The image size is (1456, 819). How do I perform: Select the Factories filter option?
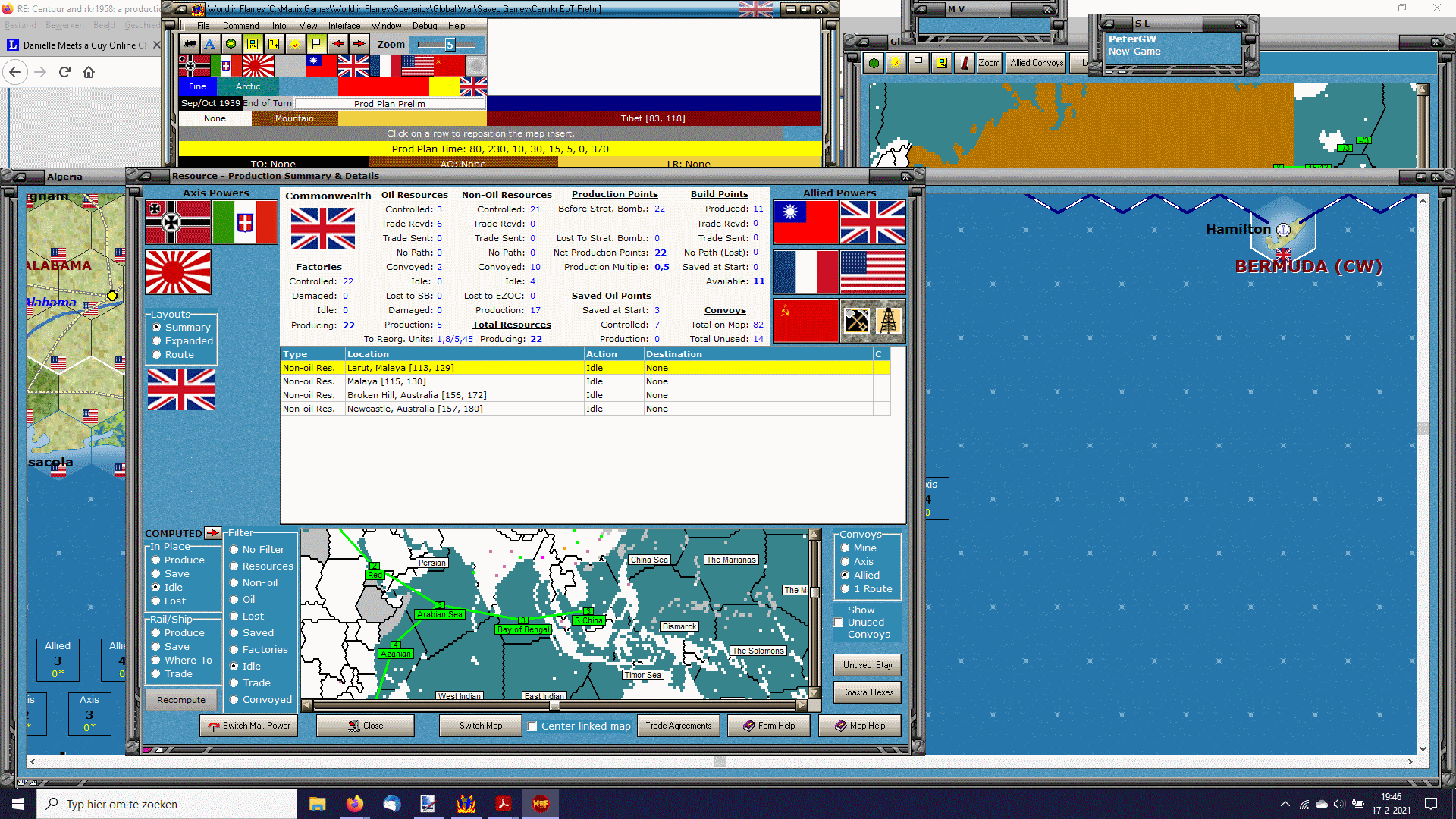[x=234, y=650]
